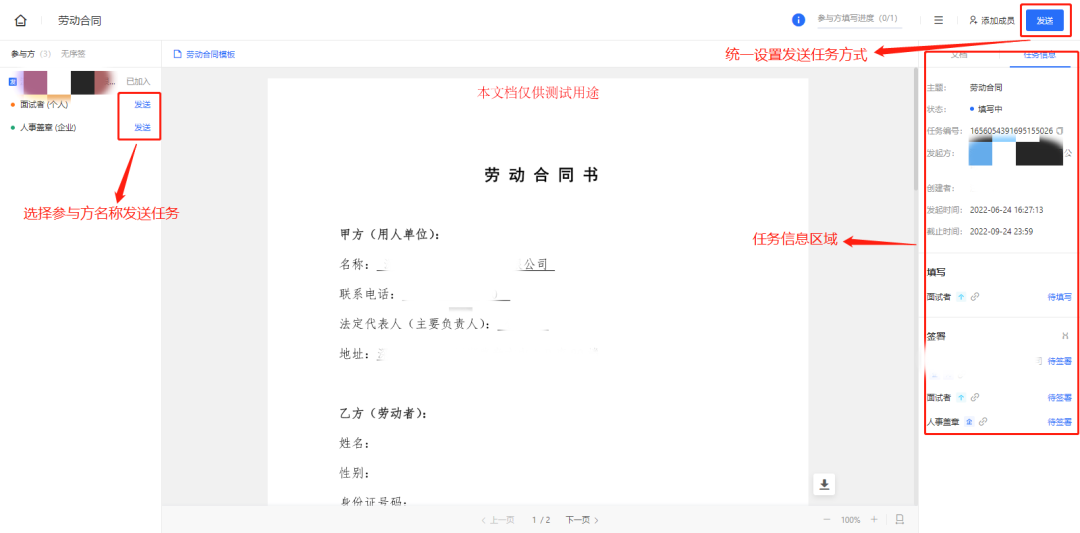Open the hamburger menu icon
1080x533 pixels.
tap(938, 21)
